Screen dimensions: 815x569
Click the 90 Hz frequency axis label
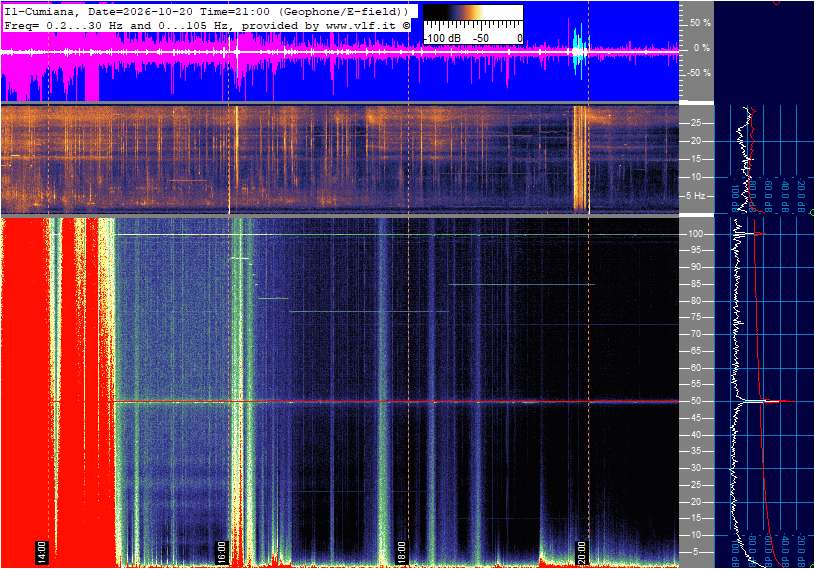click(x=695, y=267)
